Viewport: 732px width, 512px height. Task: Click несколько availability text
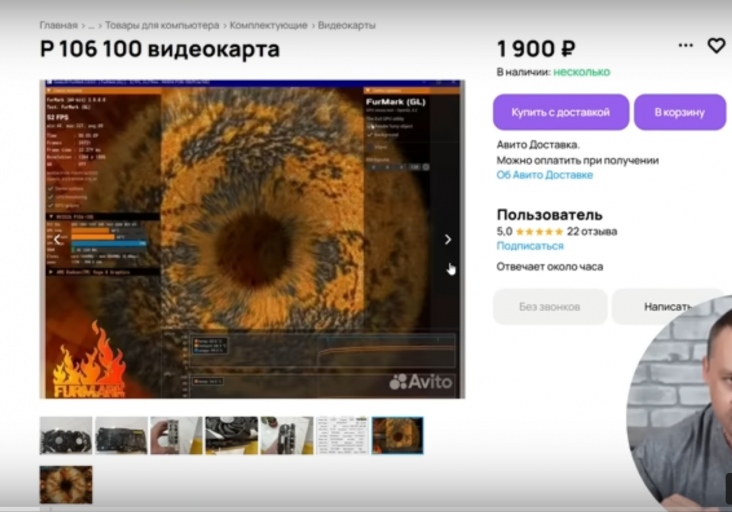click(x=582, y=72)
